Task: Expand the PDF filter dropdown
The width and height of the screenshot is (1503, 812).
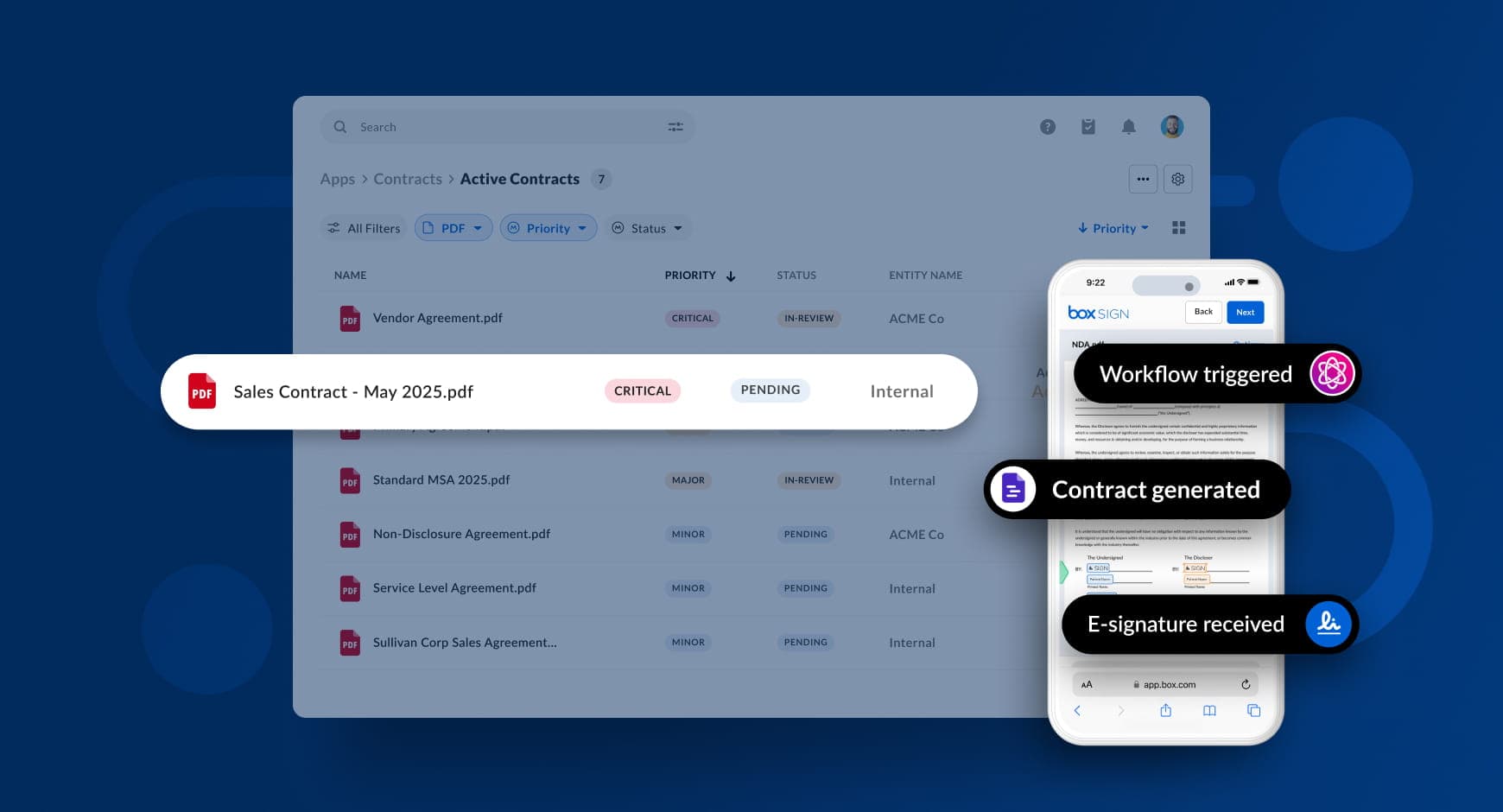Action: [453, 228]
